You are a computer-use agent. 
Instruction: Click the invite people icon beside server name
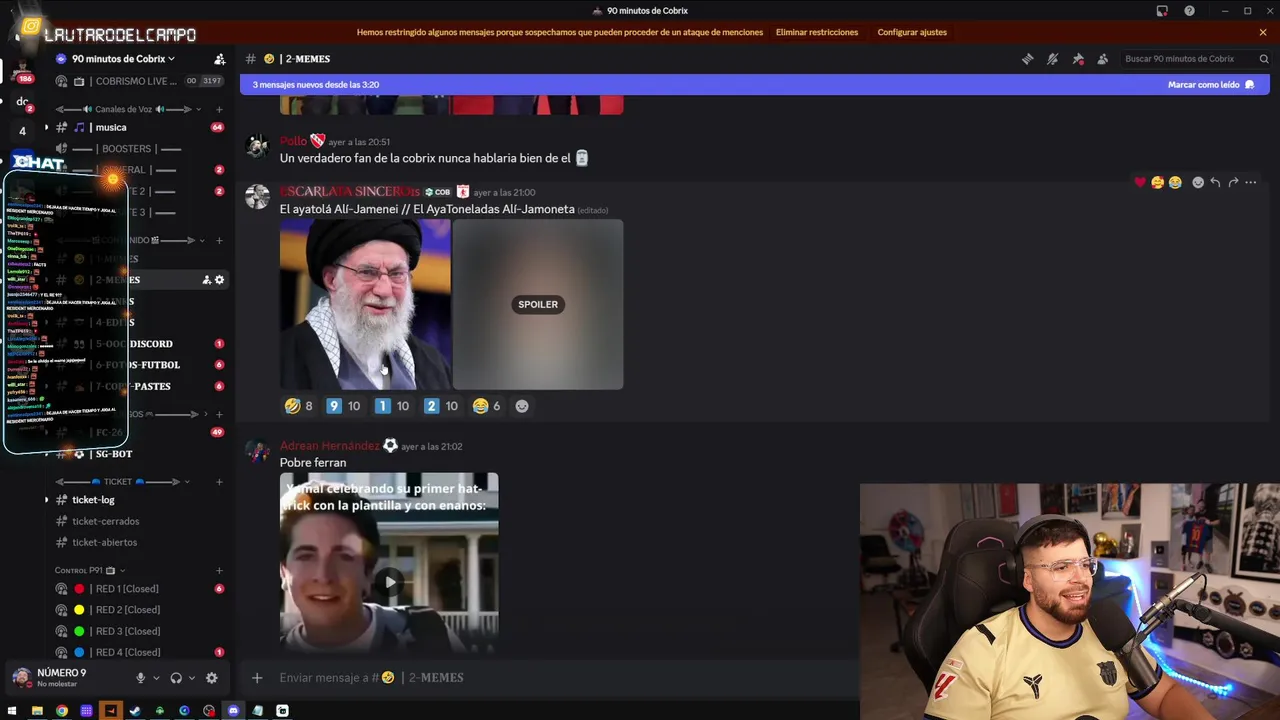220,59
